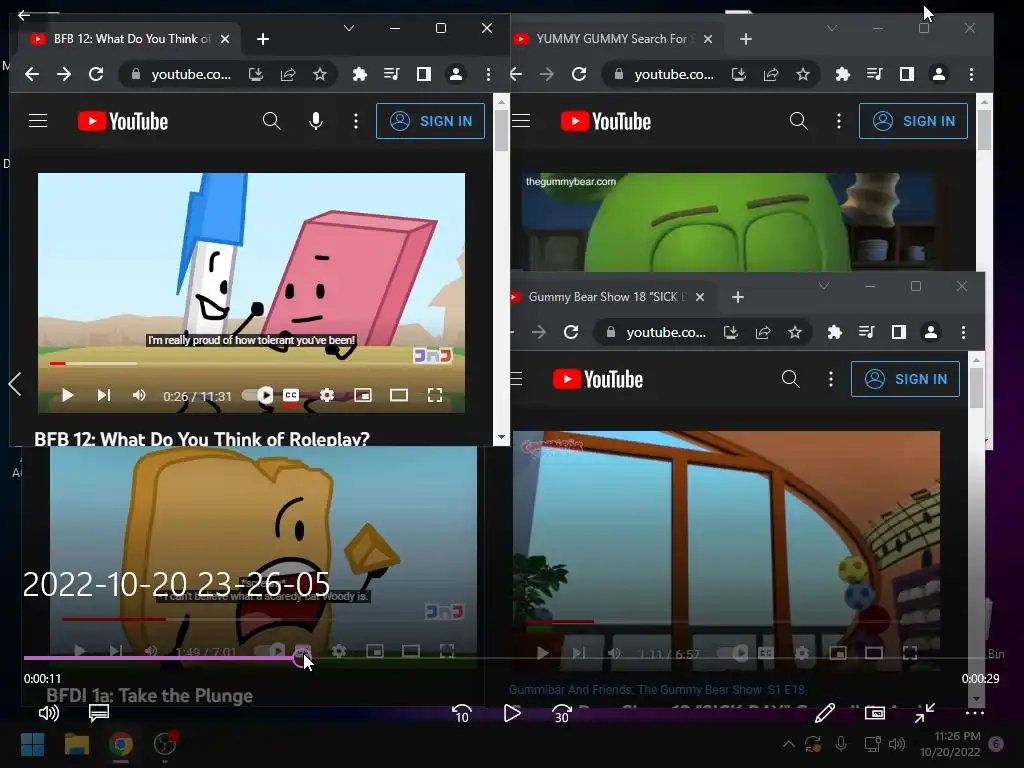Play the BFB 12 YouTube video

click(67, 395)
